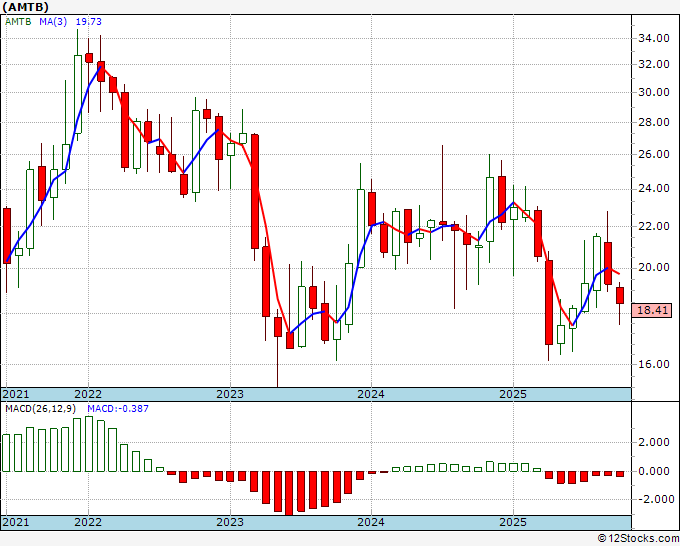
Task: Click the AMTB legend label
Action: [x=18, y=22]
